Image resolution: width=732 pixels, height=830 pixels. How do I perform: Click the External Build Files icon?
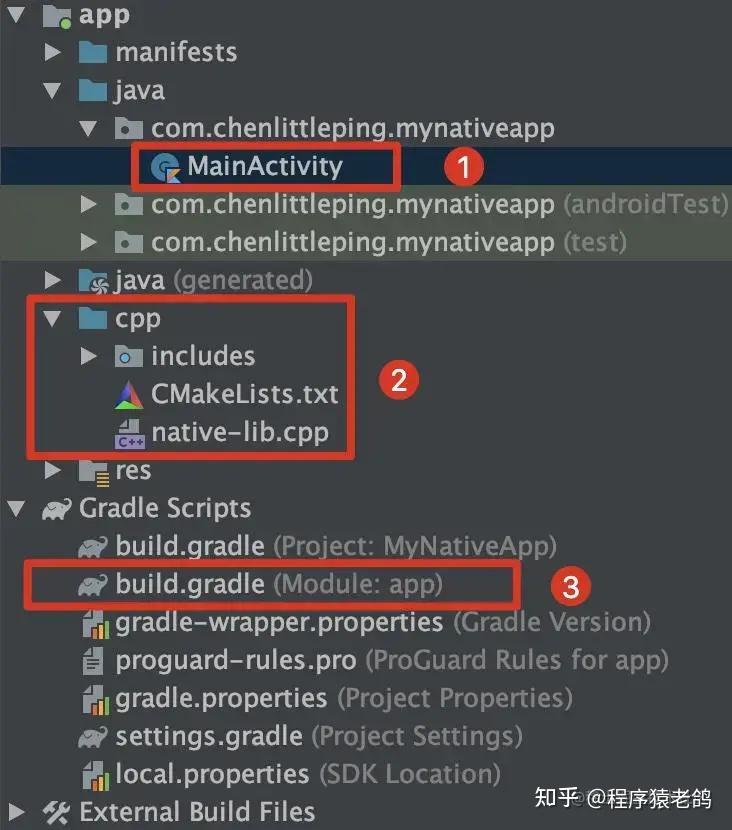point(56,811)
